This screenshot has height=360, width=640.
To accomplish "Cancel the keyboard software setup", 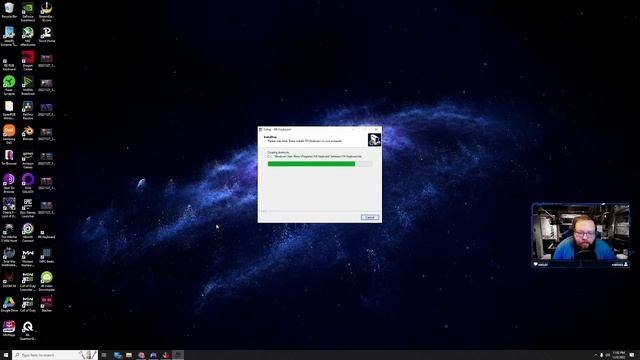I will [370, 217].
